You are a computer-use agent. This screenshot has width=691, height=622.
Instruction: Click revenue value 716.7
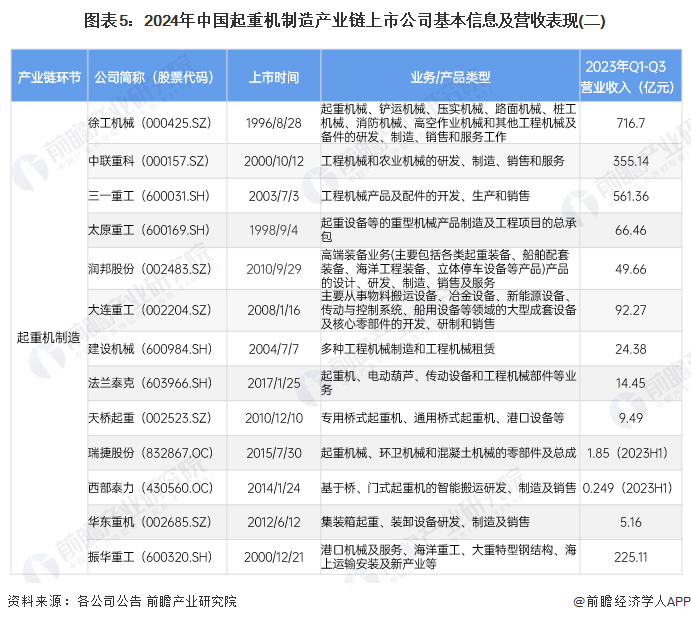[631, 123]
